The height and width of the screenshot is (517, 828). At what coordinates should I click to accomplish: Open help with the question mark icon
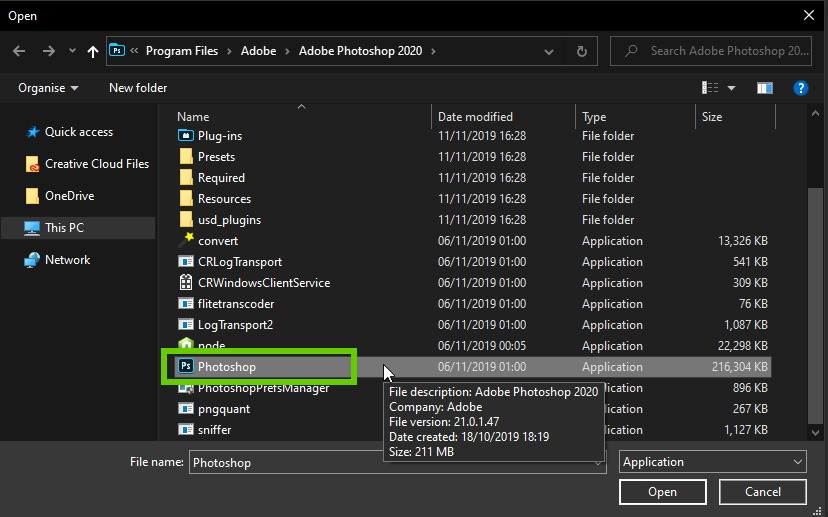[x=801, y=88]
